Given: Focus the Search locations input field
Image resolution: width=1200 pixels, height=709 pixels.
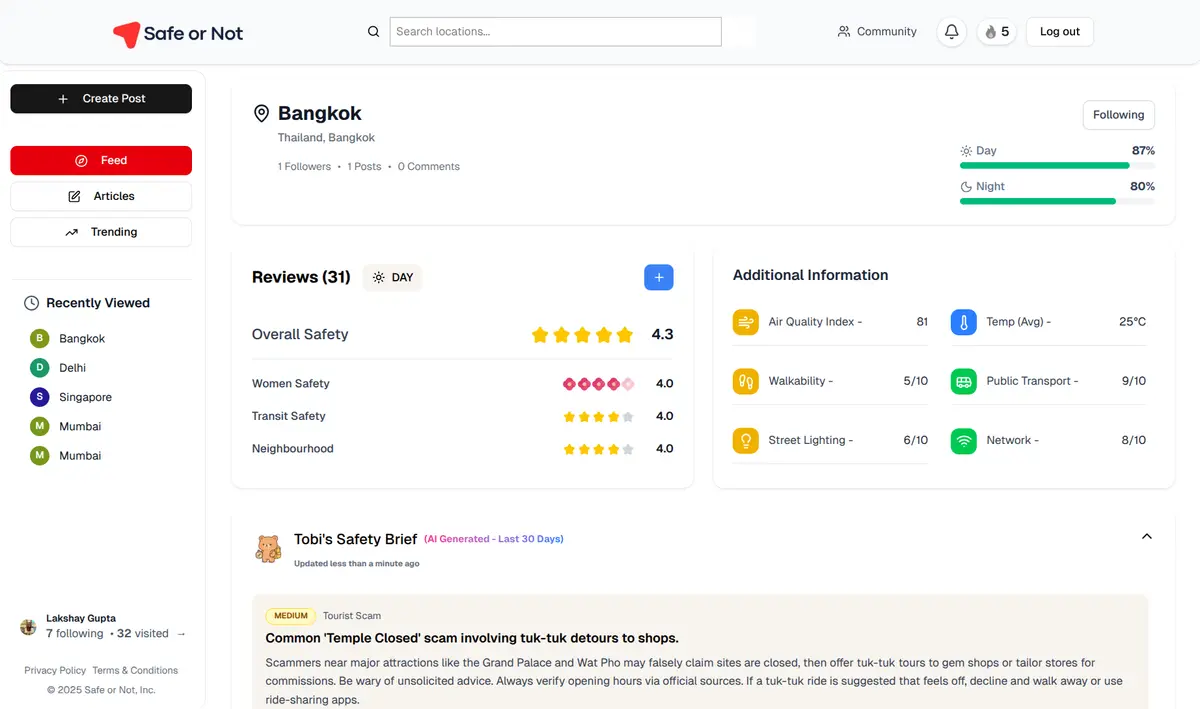Looking at the screenshot, I should click(x=555, y=32).
